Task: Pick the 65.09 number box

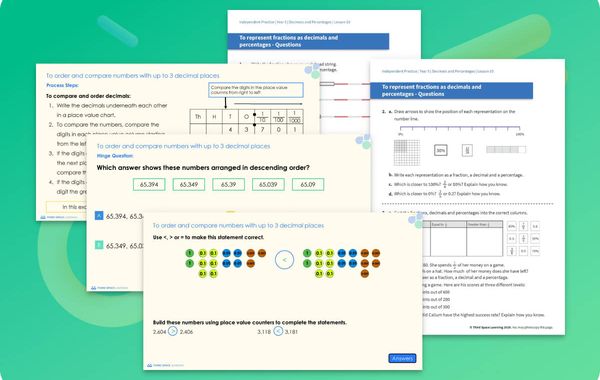Action: tap(308, 184)
